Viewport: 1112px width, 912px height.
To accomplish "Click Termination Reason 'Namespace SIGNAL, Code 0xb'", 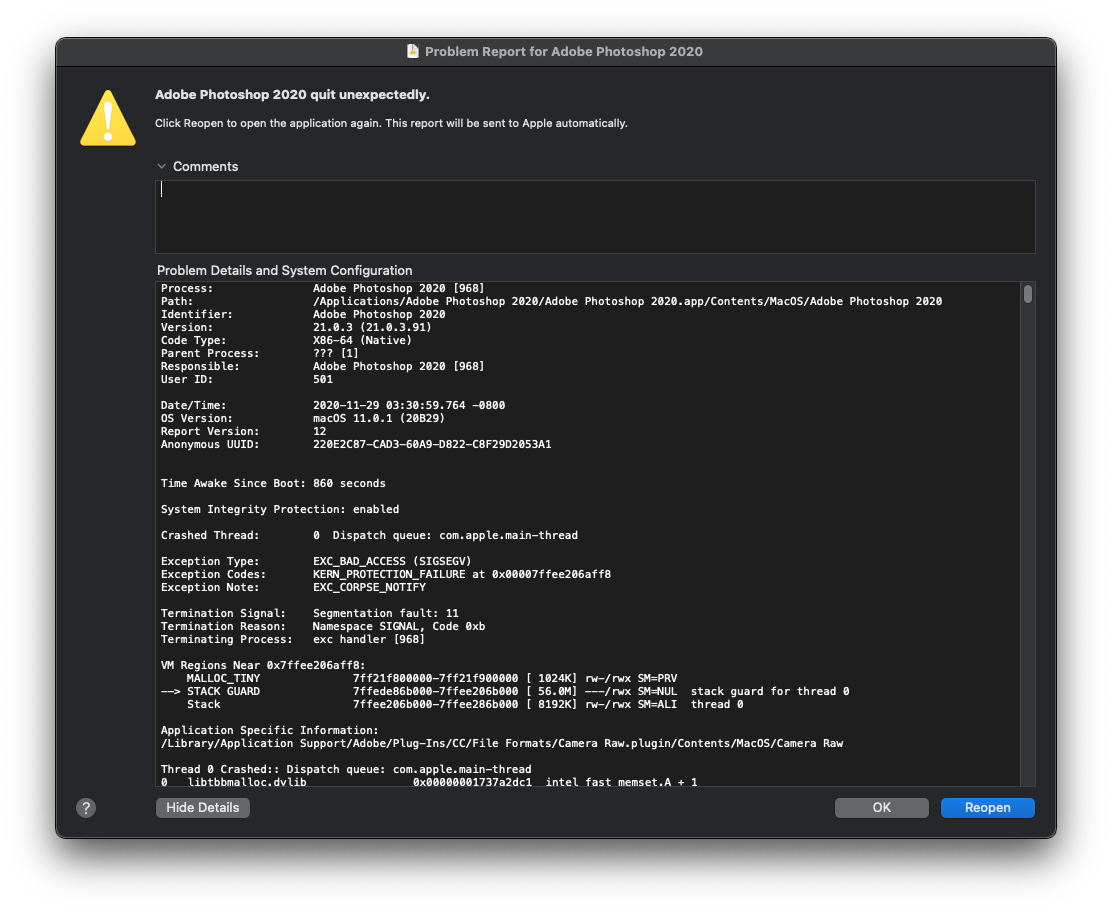I will (399, 626).
